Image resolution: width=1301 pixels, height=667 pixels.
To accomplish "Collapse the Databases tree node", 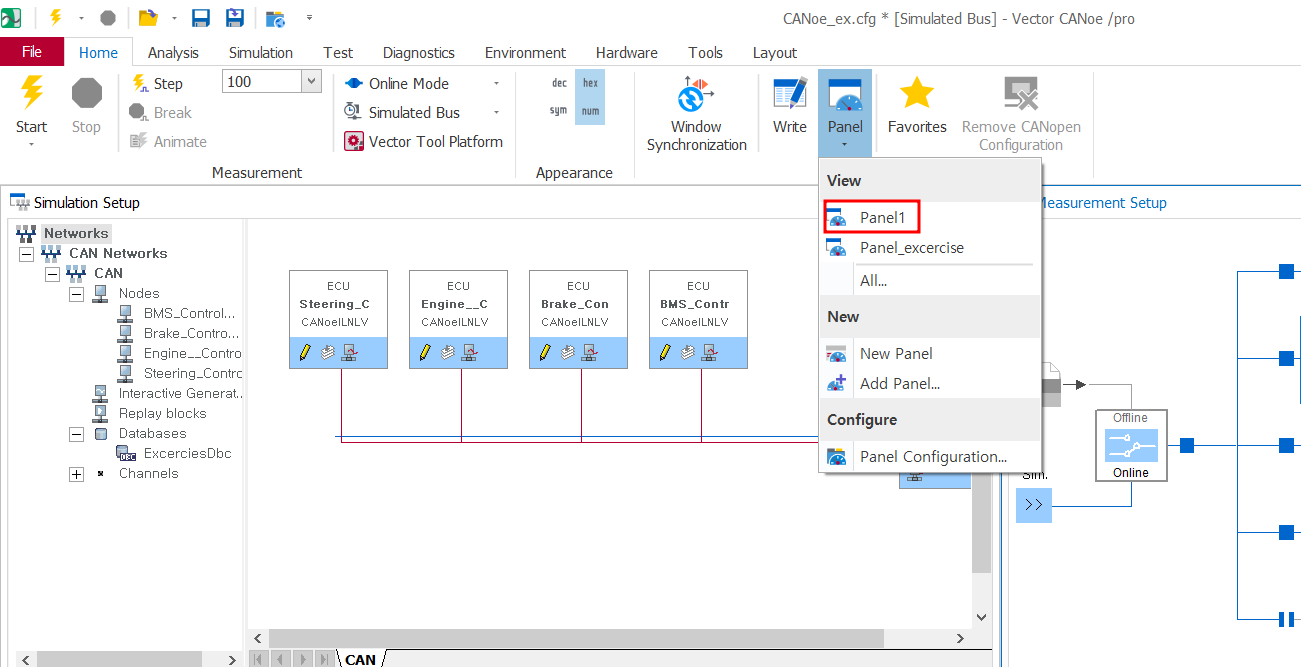I will pyautogui.click(x=76, y=434).
